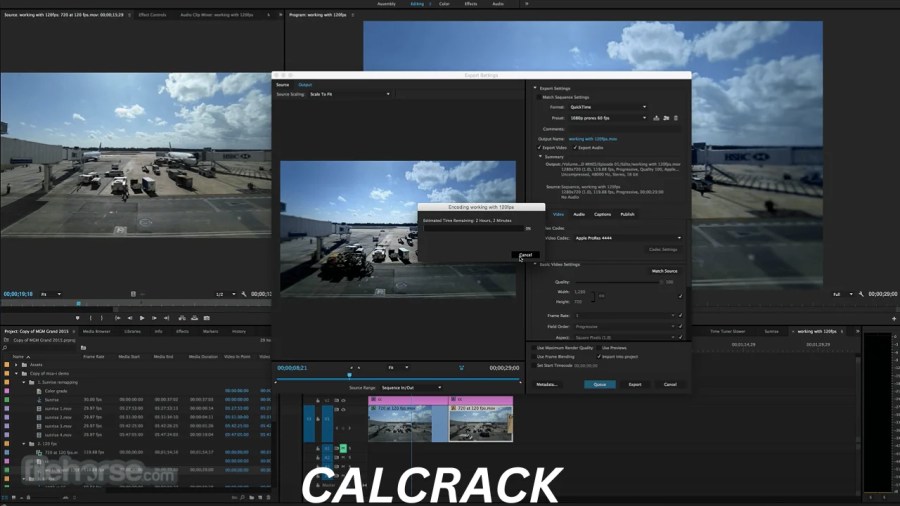Click the New Bin icon at Project panel bottom
This screenshot has height=506, width=900.
point(251,497)
